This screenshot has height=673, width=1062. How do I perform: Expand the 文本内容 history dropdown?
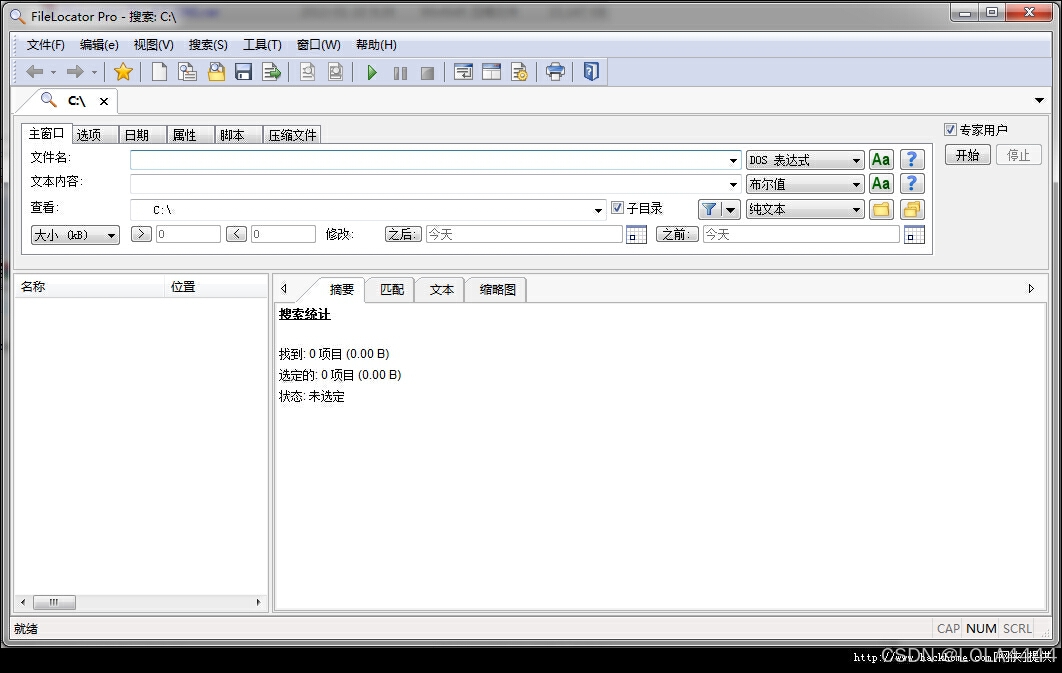point(733,184)
